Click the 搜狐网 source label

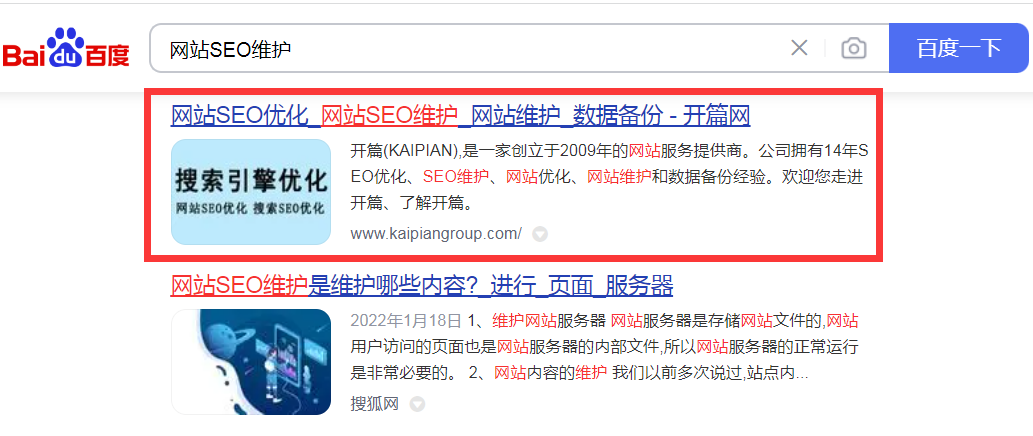pyautogui.click(x=375, y=403)
